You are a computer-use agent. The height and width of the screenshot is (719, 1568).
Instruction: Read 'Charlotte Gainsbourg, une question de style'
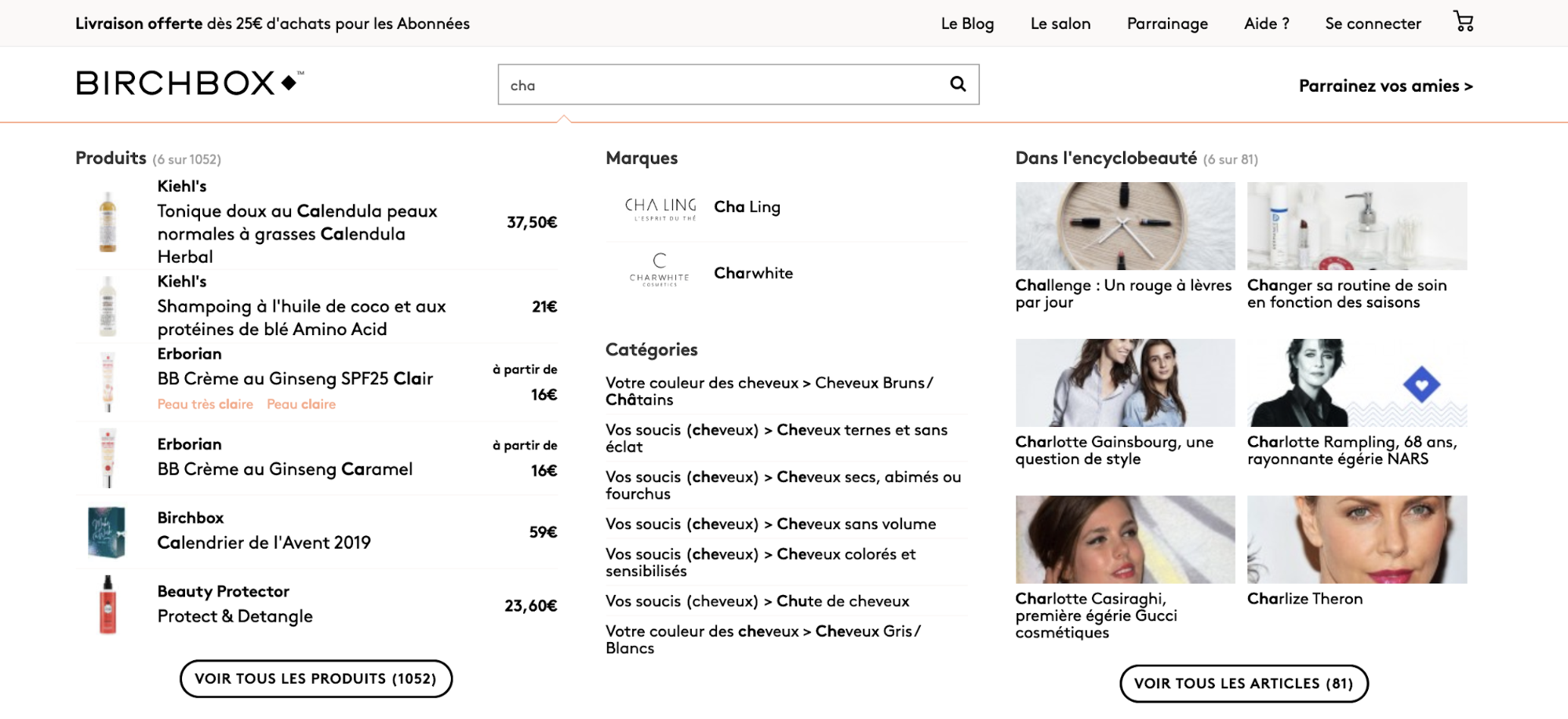tap(1115, 451)
